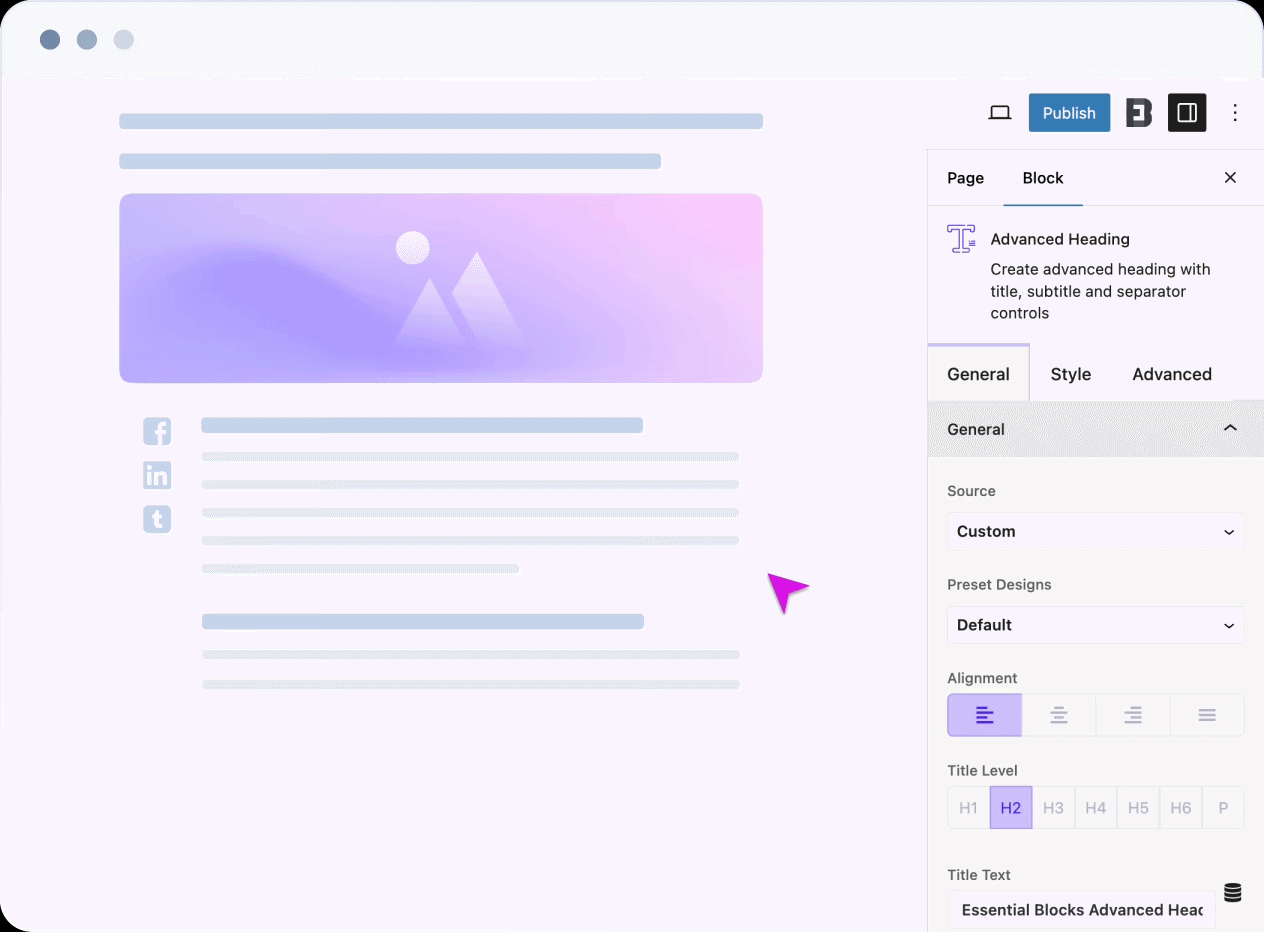Open the three-dot options menu
Viewport: 1264px width, 932px height.
click(1235, 113)
